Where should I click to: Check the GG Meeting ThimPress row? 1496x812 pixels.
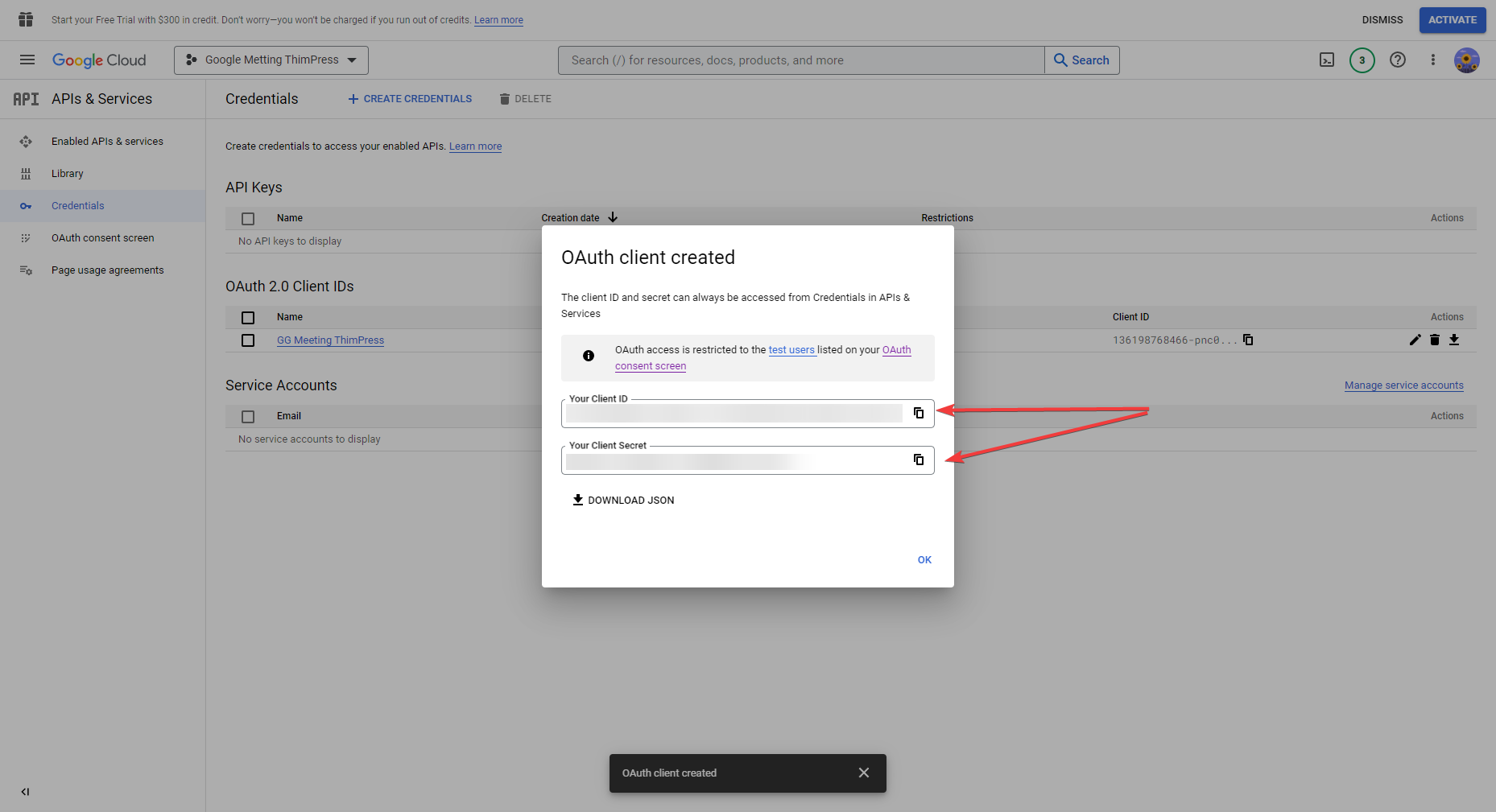click(248, 340)
